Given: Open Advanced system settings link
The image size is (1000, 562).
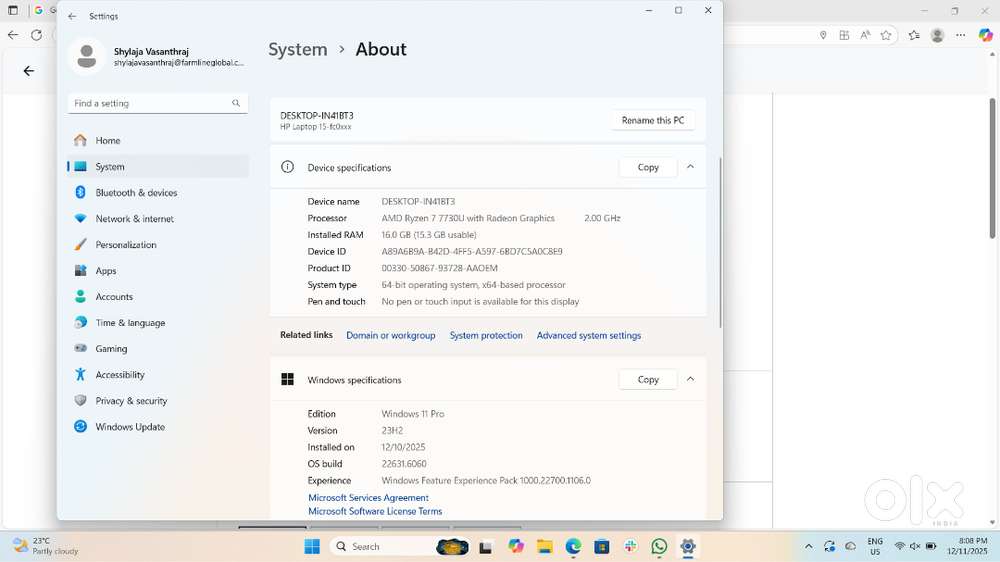Looking at the screenshot, I should coord(588,336).
